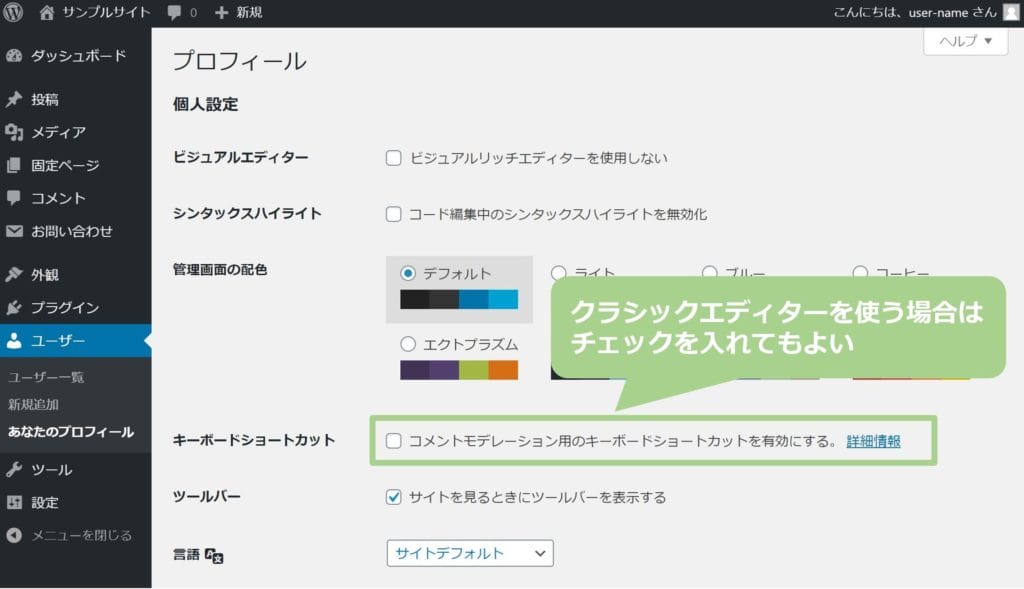Open the site home icon サンプルサイト
The height and width of the screenshot is (589, 1024).
(47, 13)
